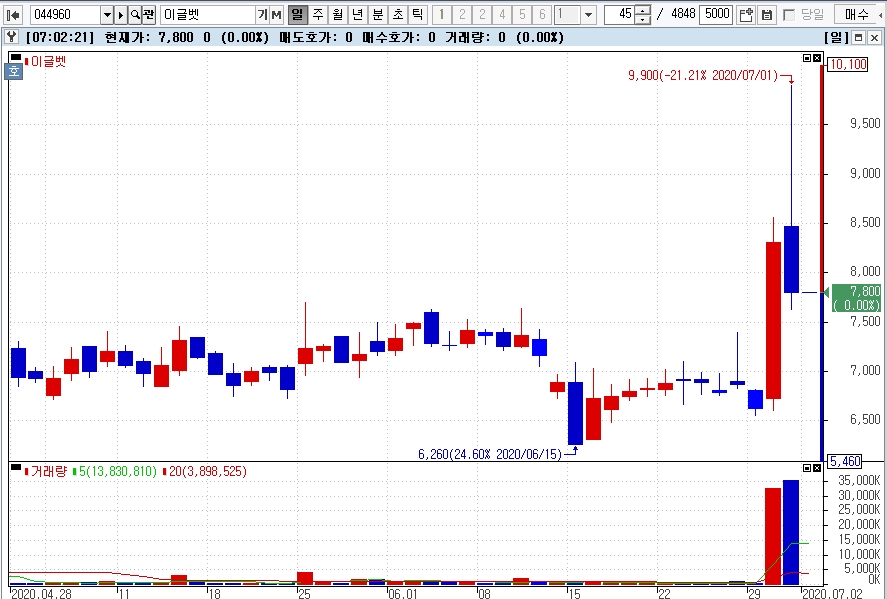887x599 pixels.
Task: Click the restore window icon beside [일]
Action: click(x=859, y=38)
